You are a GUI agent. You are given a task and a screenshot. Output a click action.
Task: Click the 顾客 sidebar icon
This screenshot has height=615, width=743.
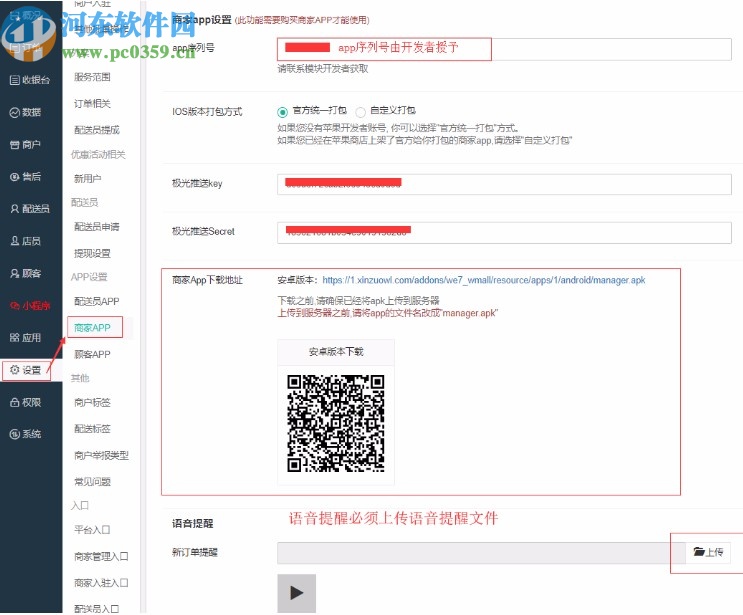pyautogui.click(x=15, y=273)
